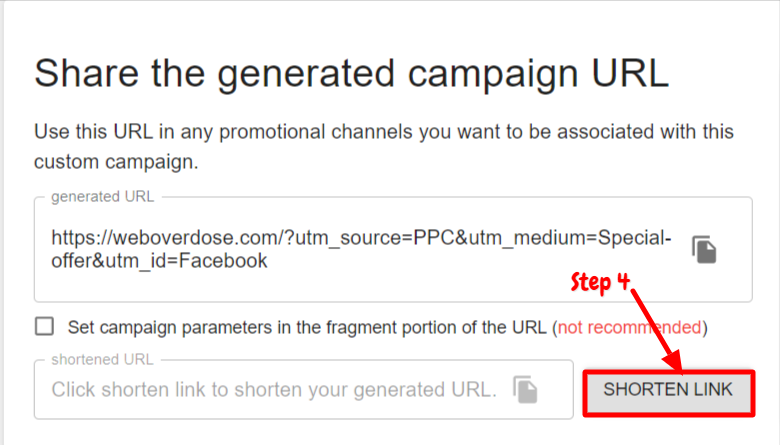The width and height of the screenshot is (780, 445).
Task: Click the words 'custom campaign.' in description
Action: click(116, 162)
